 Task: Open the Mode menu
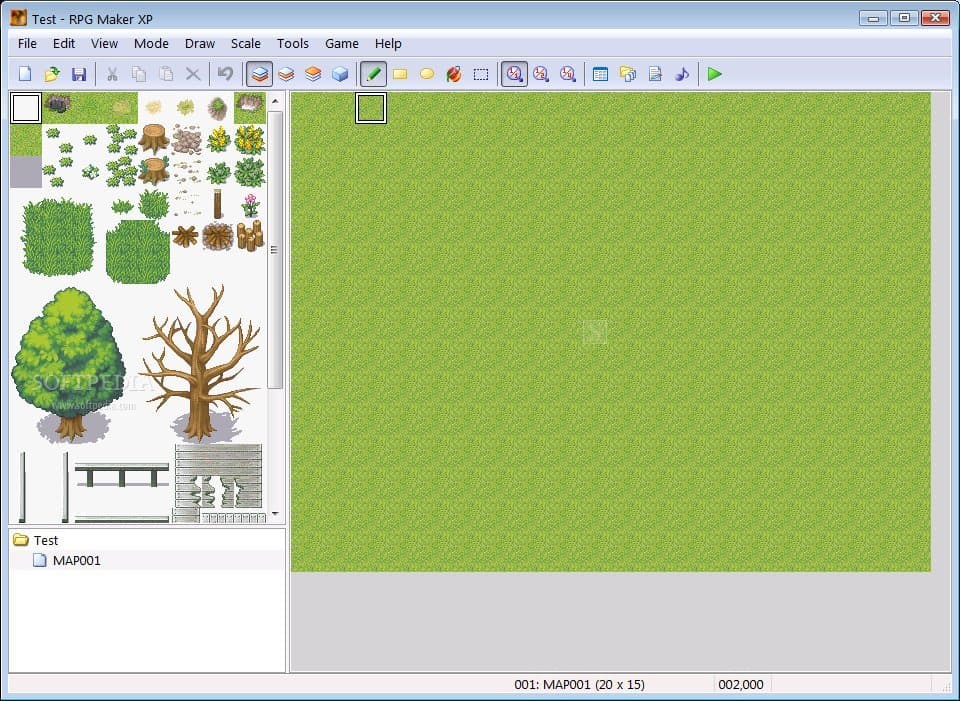tap(151, 43)
